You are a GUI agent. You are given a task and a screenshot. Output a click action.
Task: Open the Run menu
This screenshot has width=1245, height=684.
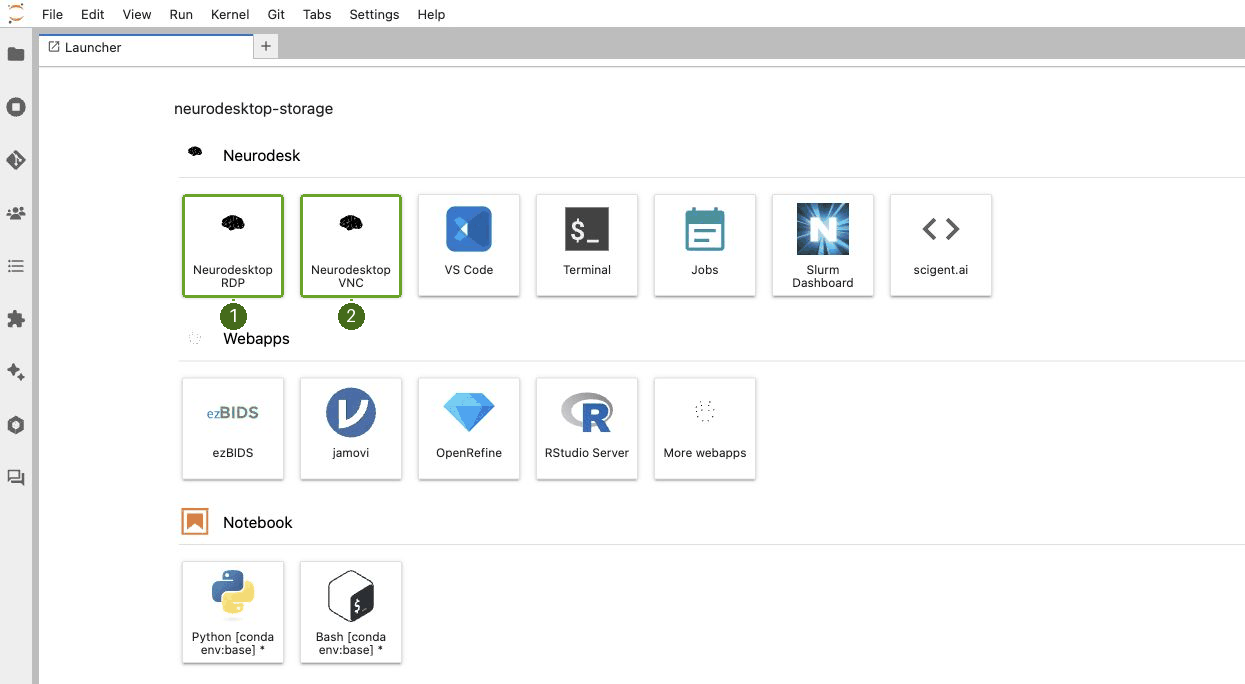pyautogui.click(x=181, y=14)
